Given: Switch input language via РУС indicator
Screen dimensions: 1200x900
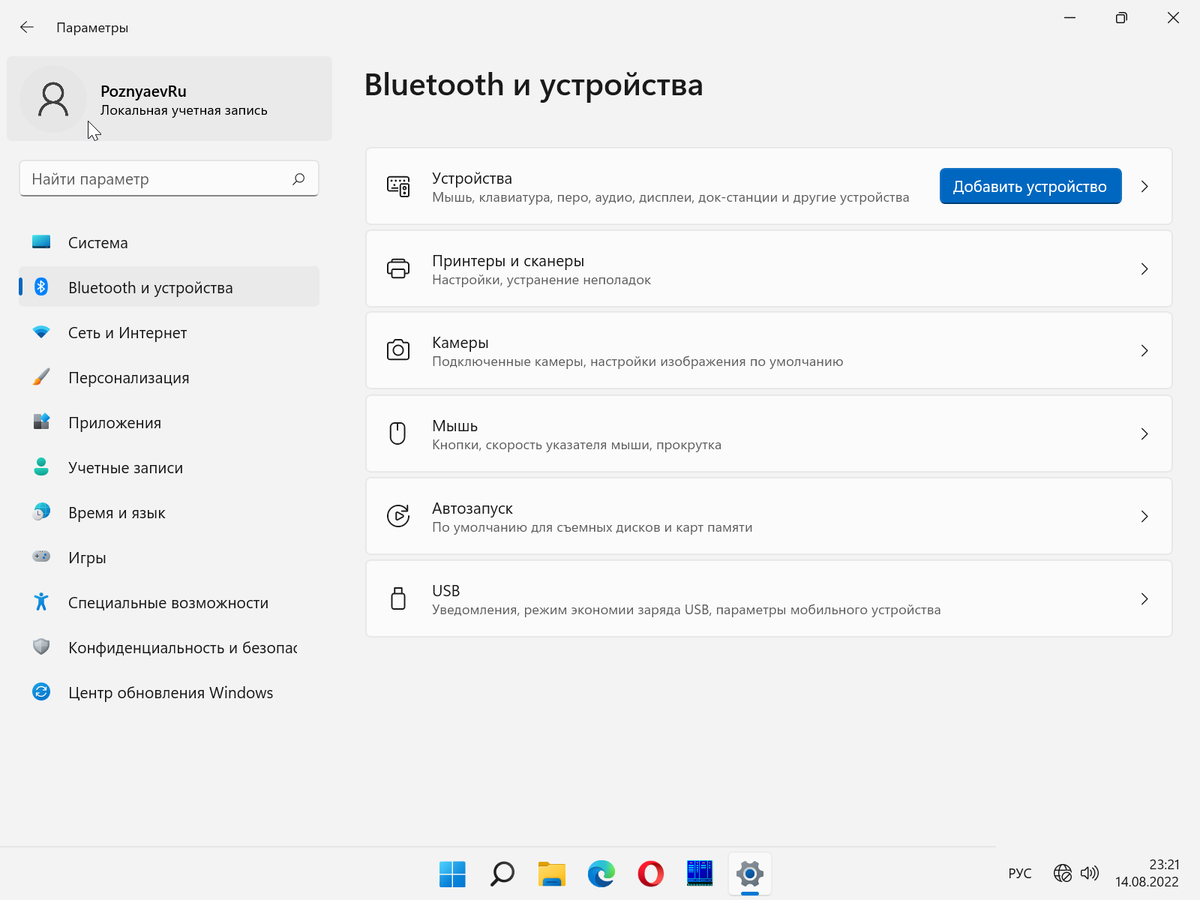Looking at the screenshot, I should click(1019, 874).
